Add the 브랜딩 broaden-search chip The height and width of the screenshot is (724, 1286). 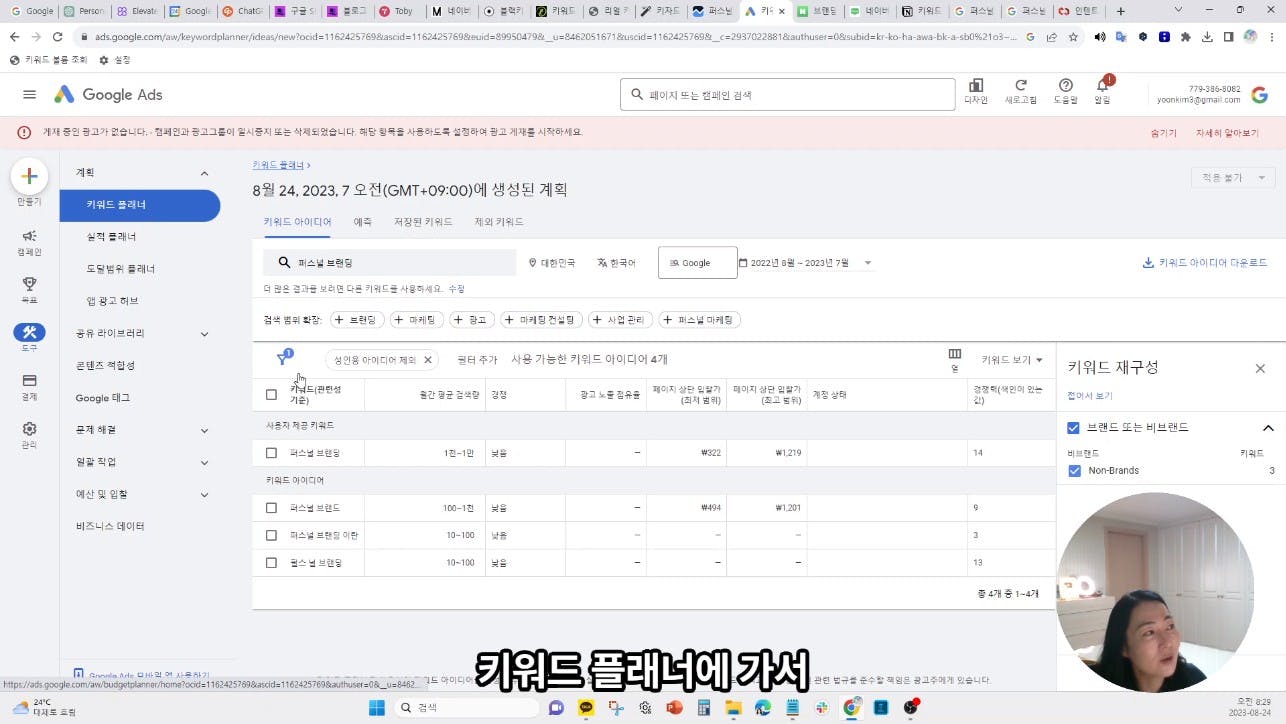click(356, 320)
